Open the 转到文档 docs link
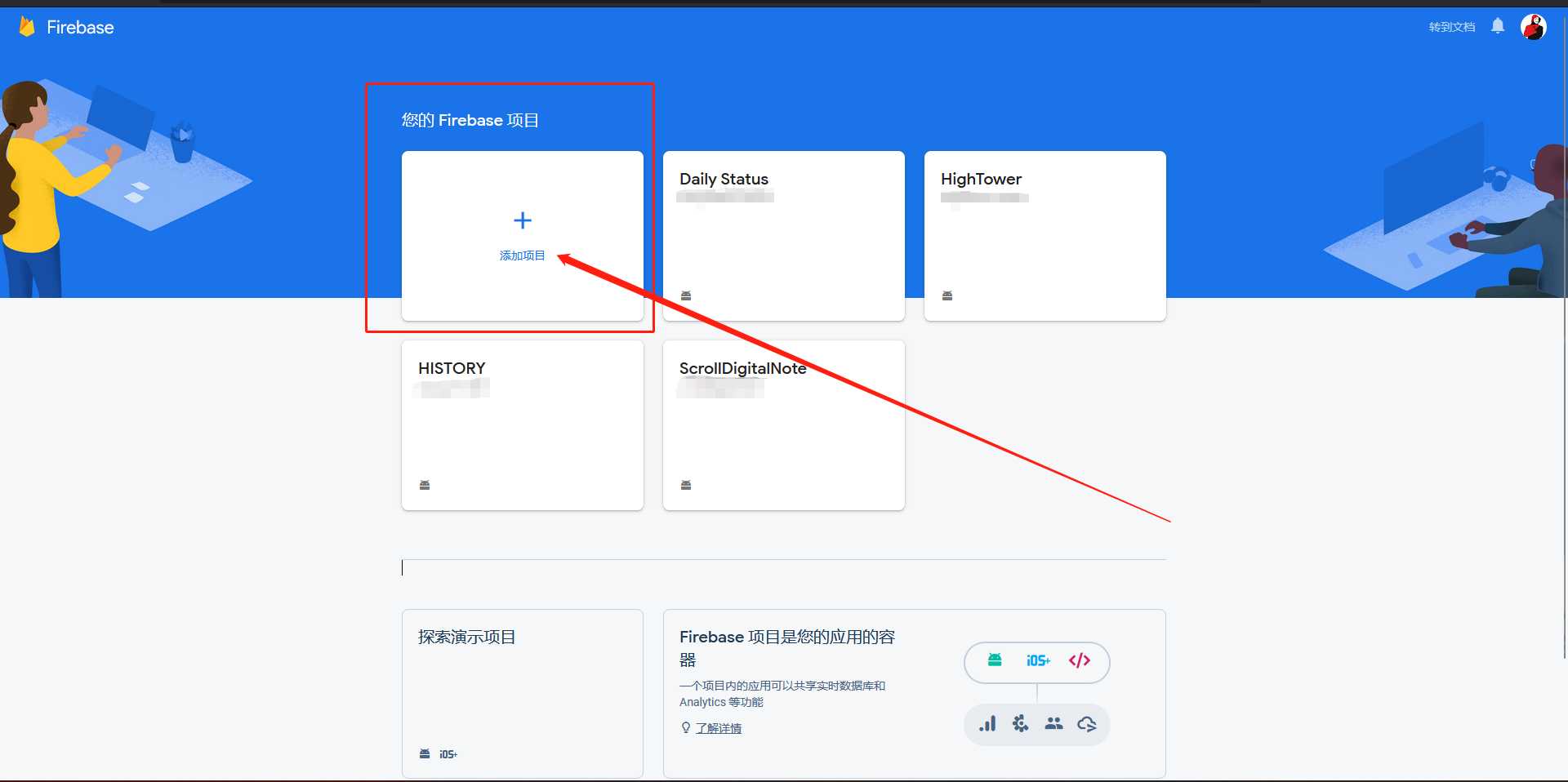1568x782 pixels. click(1452, 27)
